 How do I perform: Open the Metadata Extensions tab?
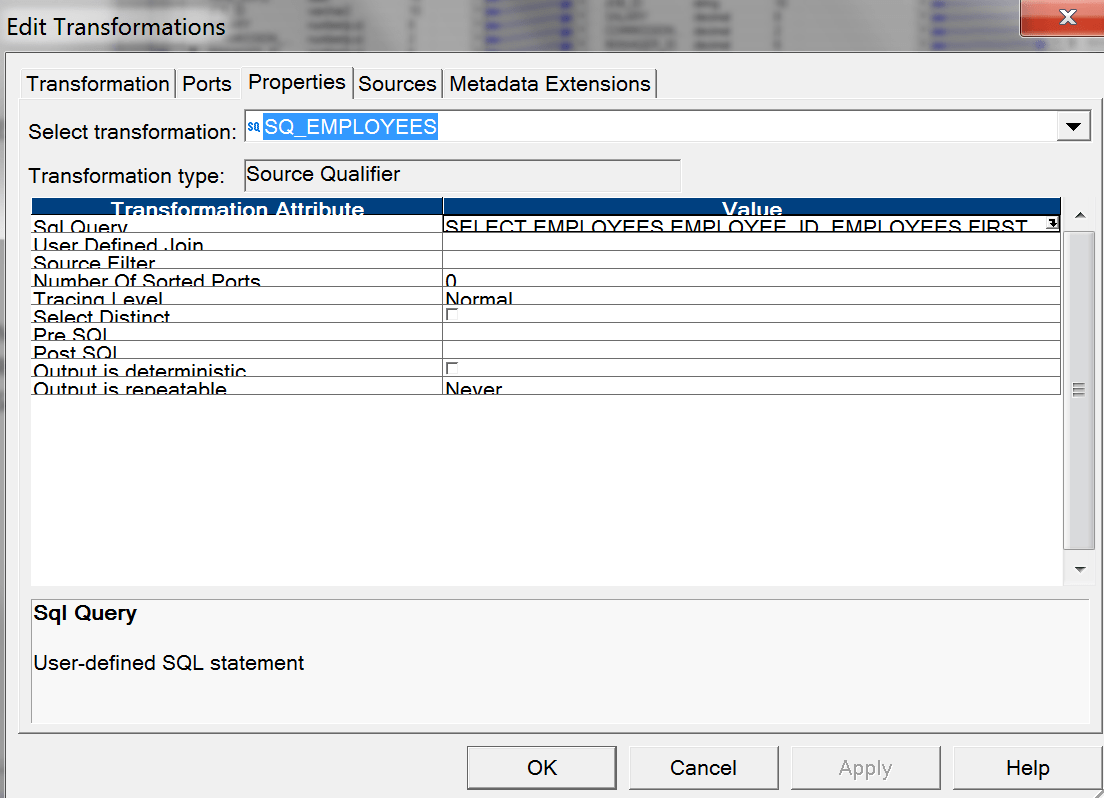point(549,84)
